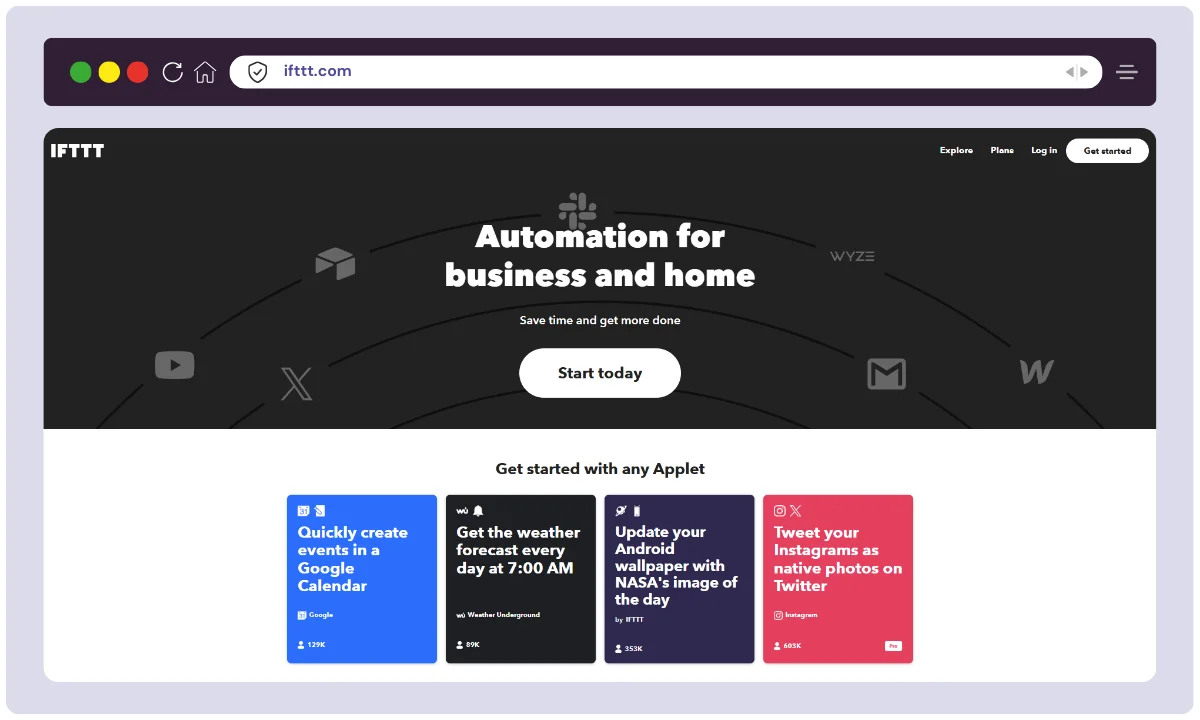This screenshot has height=720, width=1200.
Task: Click the Google Calendar icon atop the blue card
Action: 303,511
